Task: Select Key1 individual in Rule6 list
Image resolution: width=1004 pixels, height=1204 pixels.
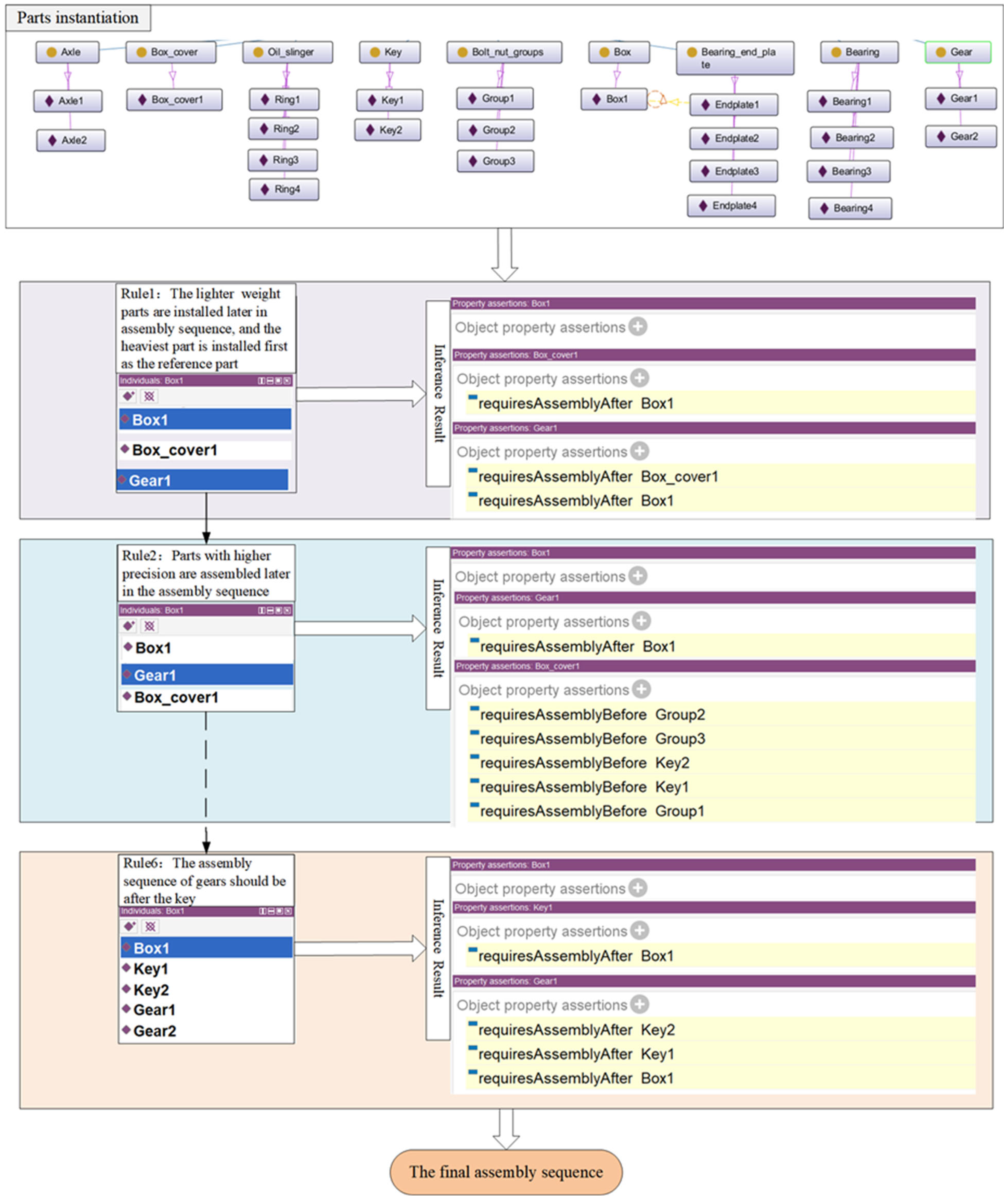Action: click(150, 969)
